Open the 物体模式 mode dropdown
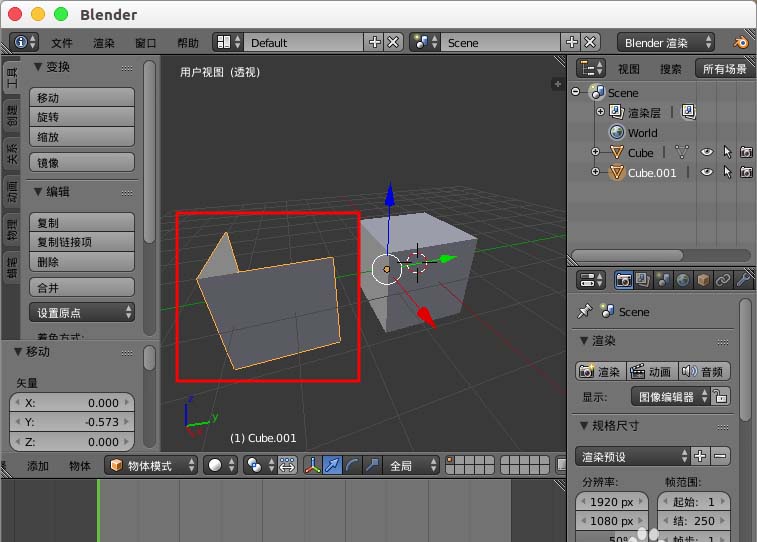This screenshot has height=542, width=757. (151, 465)
